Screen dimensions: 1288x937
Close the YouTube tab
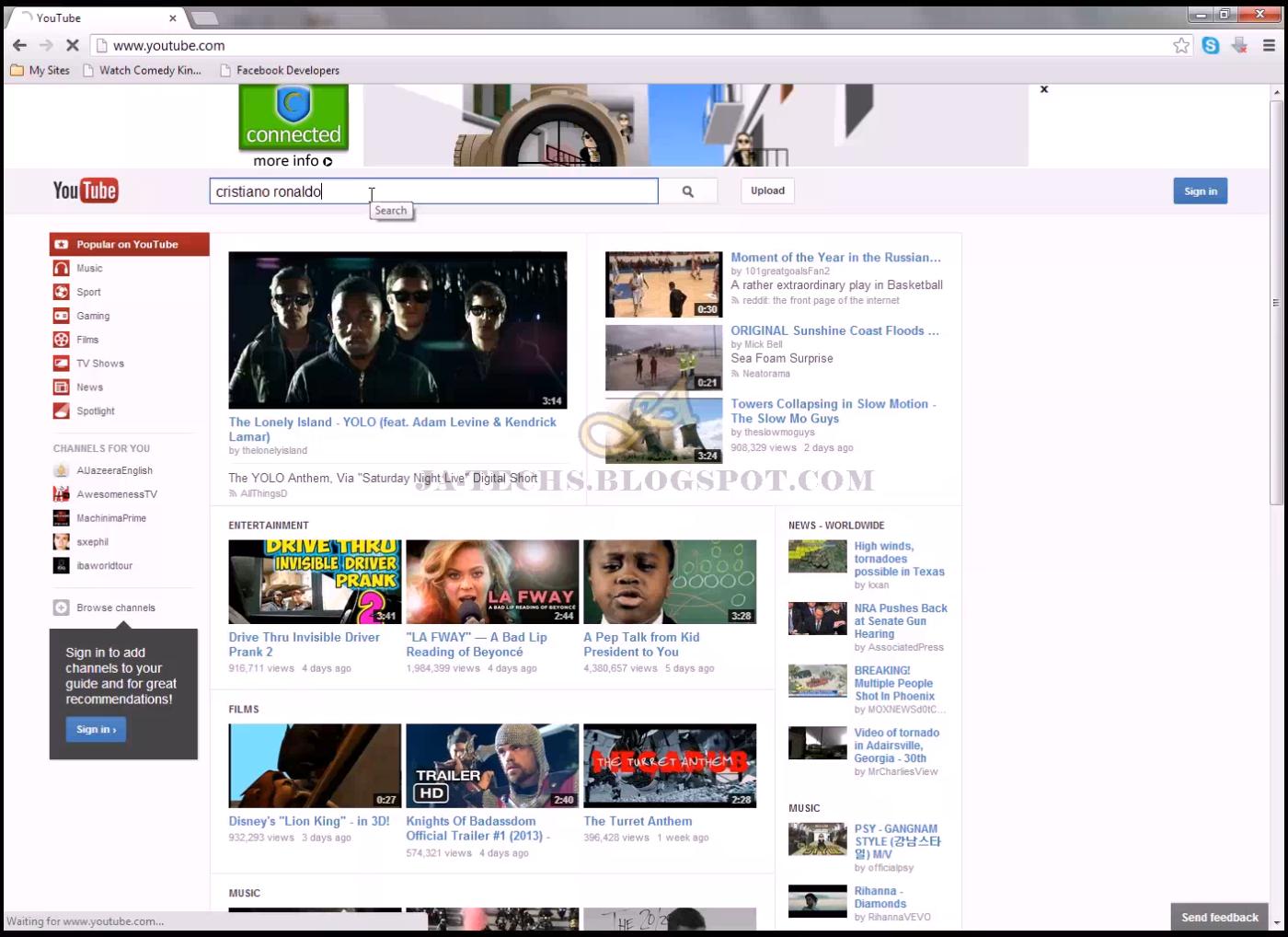(x=172, y=17)
